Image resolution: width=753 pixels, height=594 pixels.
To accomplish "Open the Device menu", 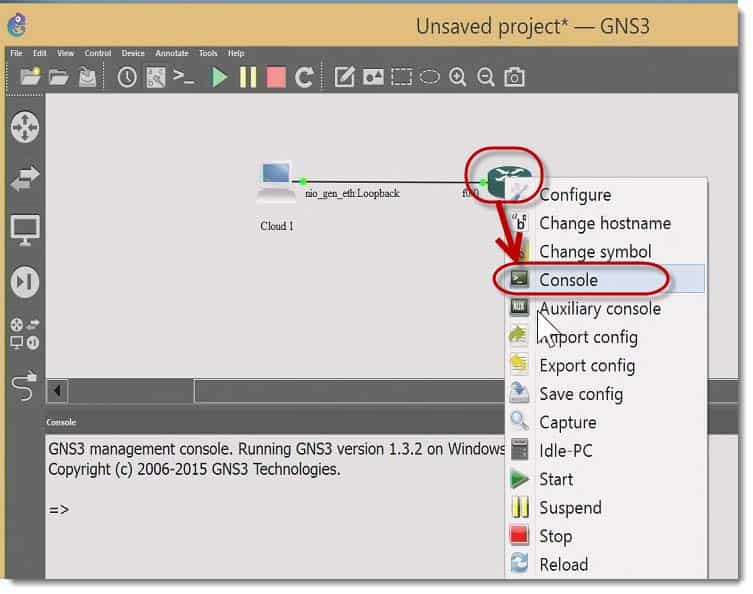I will pyautogui.click(x=133, y=53).
